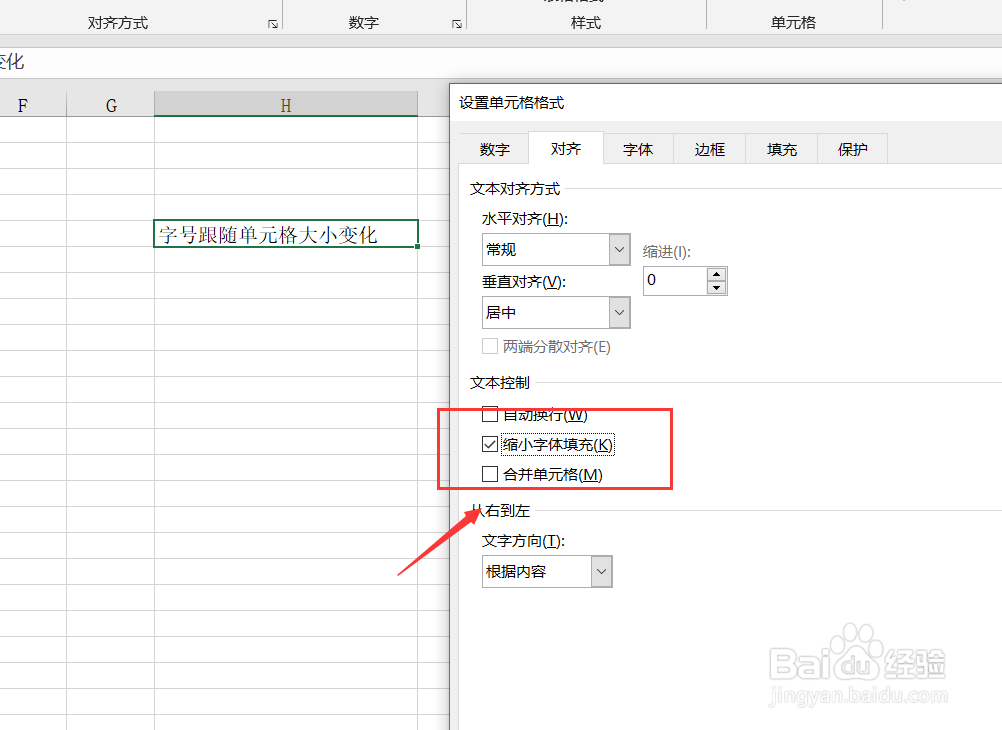Viewport: 1002px width, 730px height.
Task: Select column header G
Action: [x=110, y=103]
